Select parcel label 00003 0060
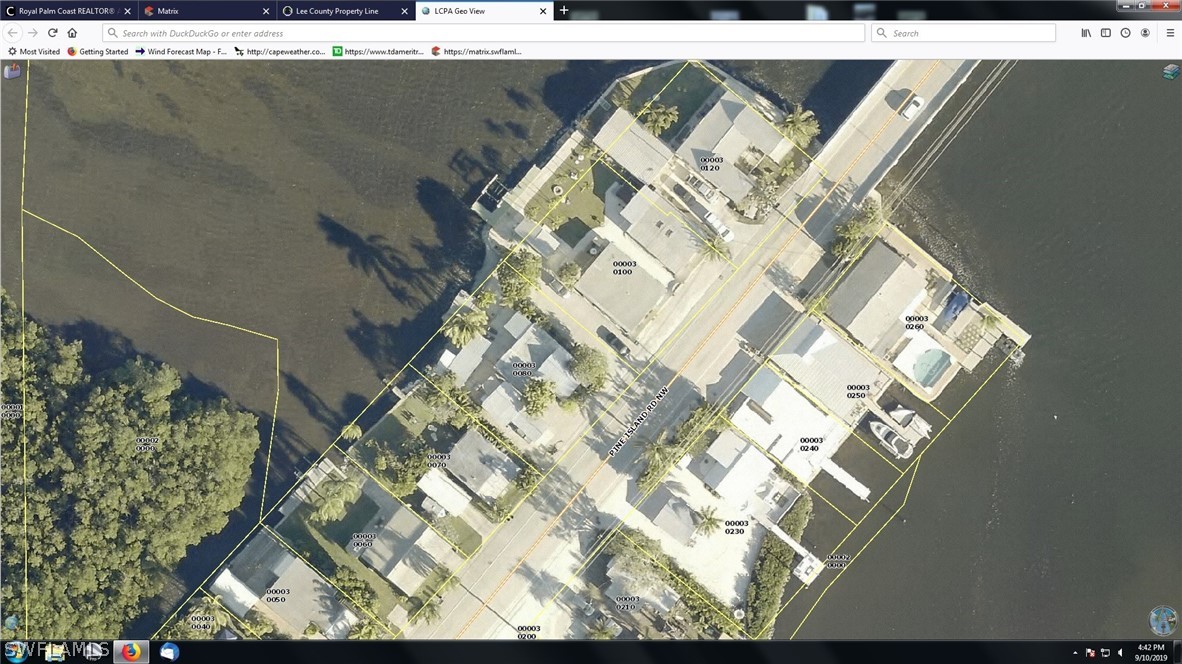Viewport: 1182px width, 664px height. pos(364,540)
